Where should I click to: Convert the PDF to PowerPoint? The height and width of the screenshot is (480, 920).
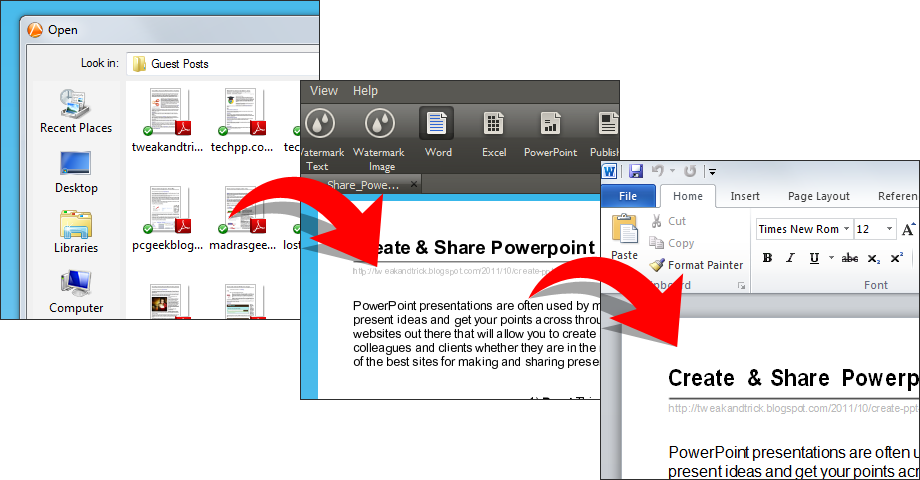point(550,133)
